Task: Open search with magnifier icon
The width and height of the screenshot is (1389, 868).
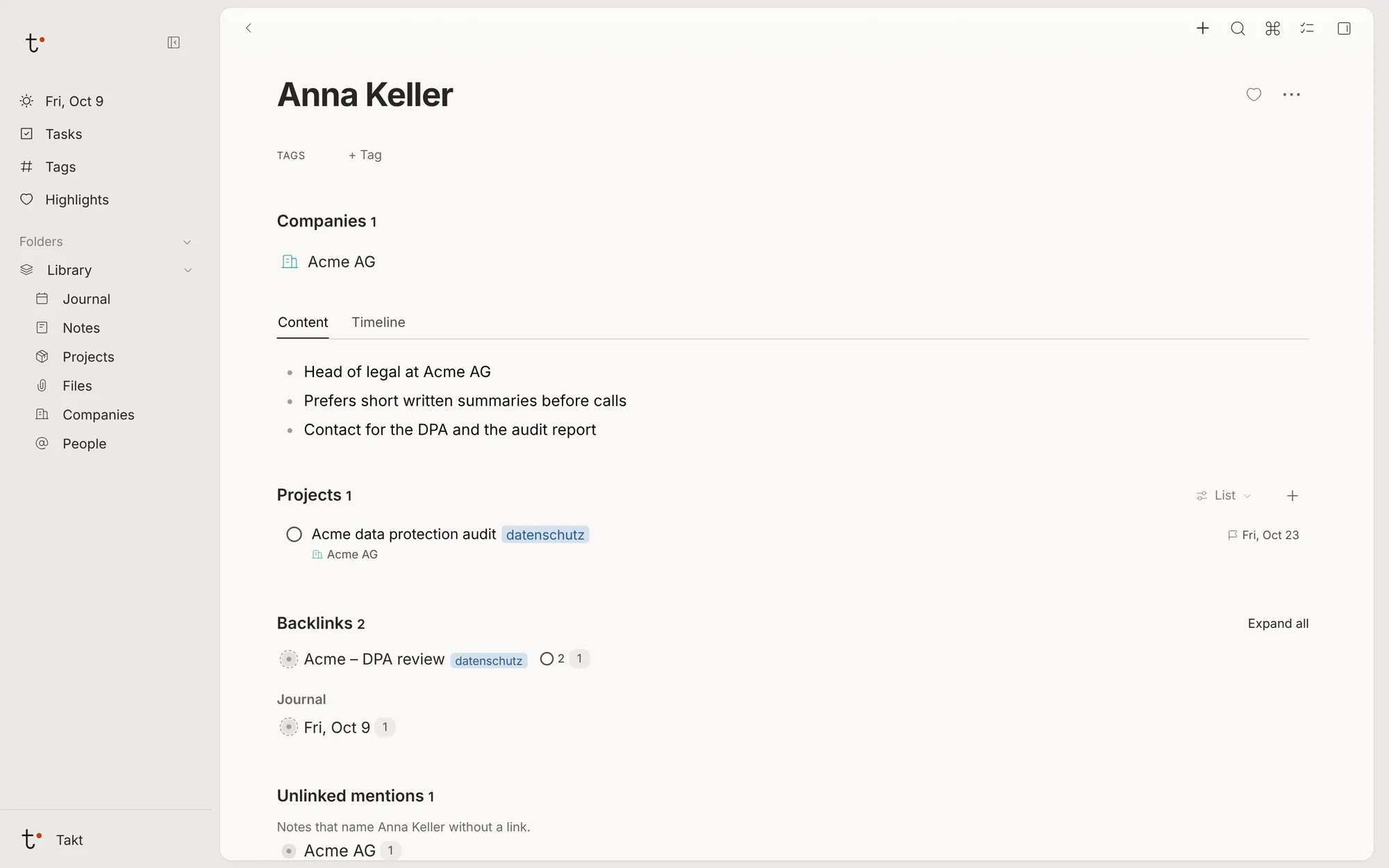Action: [x=1238, y=28]
